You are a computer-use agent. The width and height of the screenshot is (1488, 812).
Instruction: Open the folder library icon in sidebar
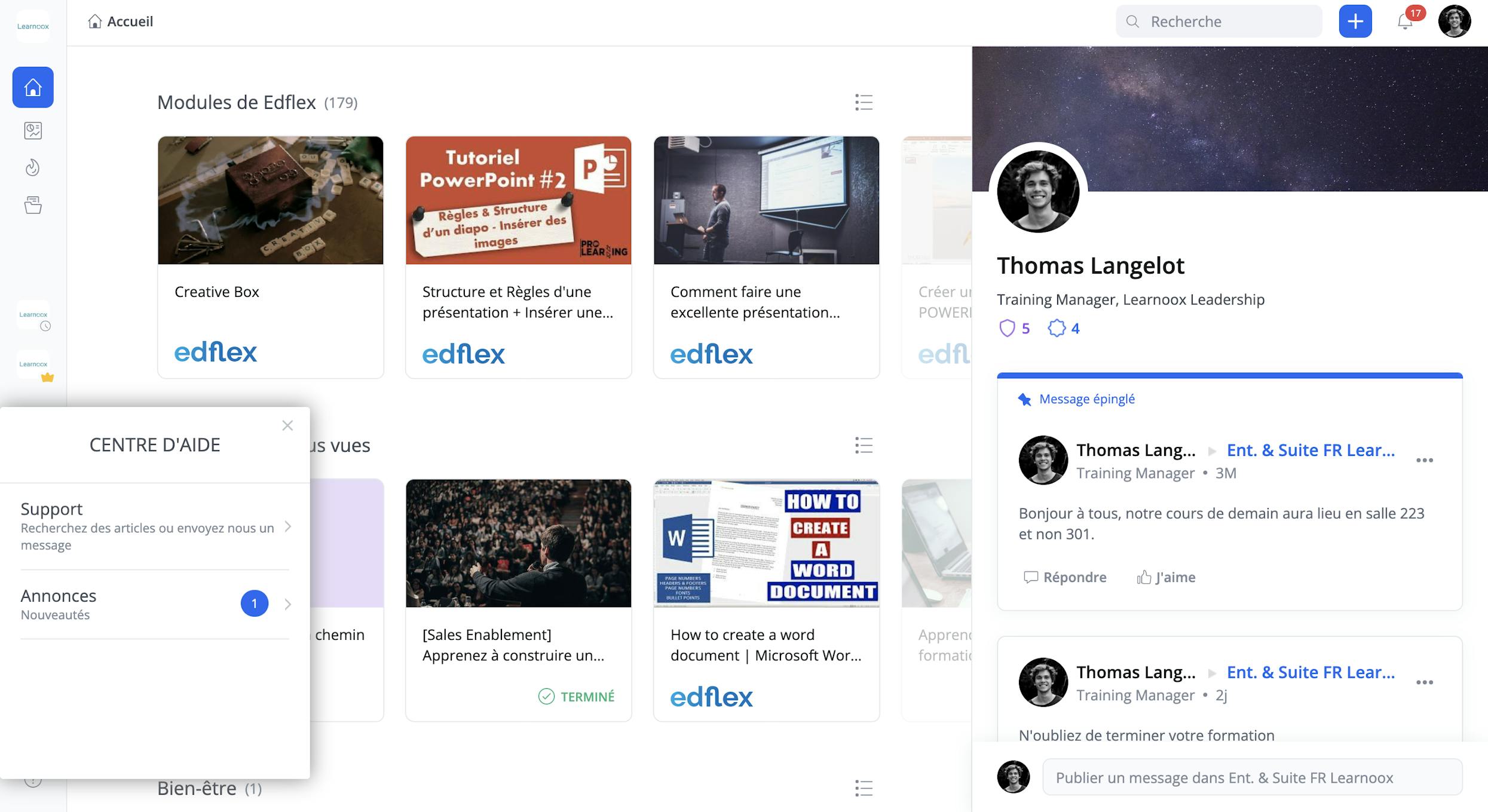pos(33,205)
